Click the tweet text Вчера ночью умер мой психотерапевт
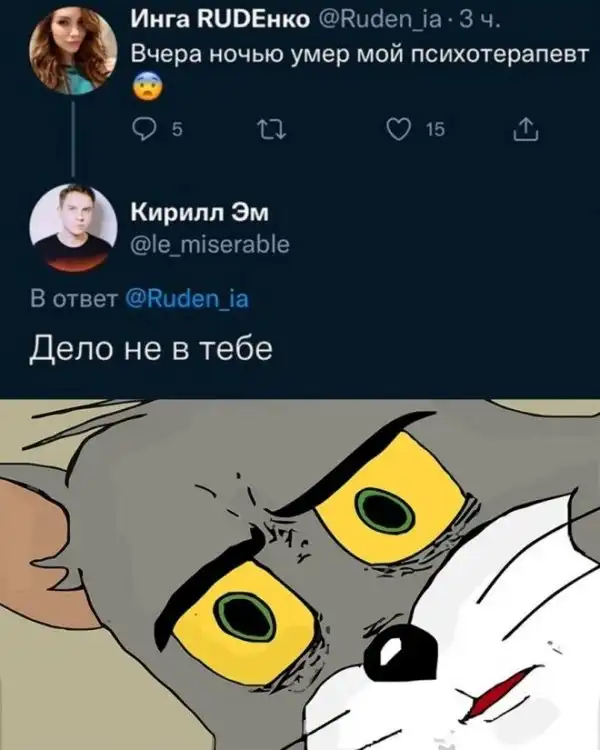The height and width of the screenshot is (750, 600). point(360,55)
